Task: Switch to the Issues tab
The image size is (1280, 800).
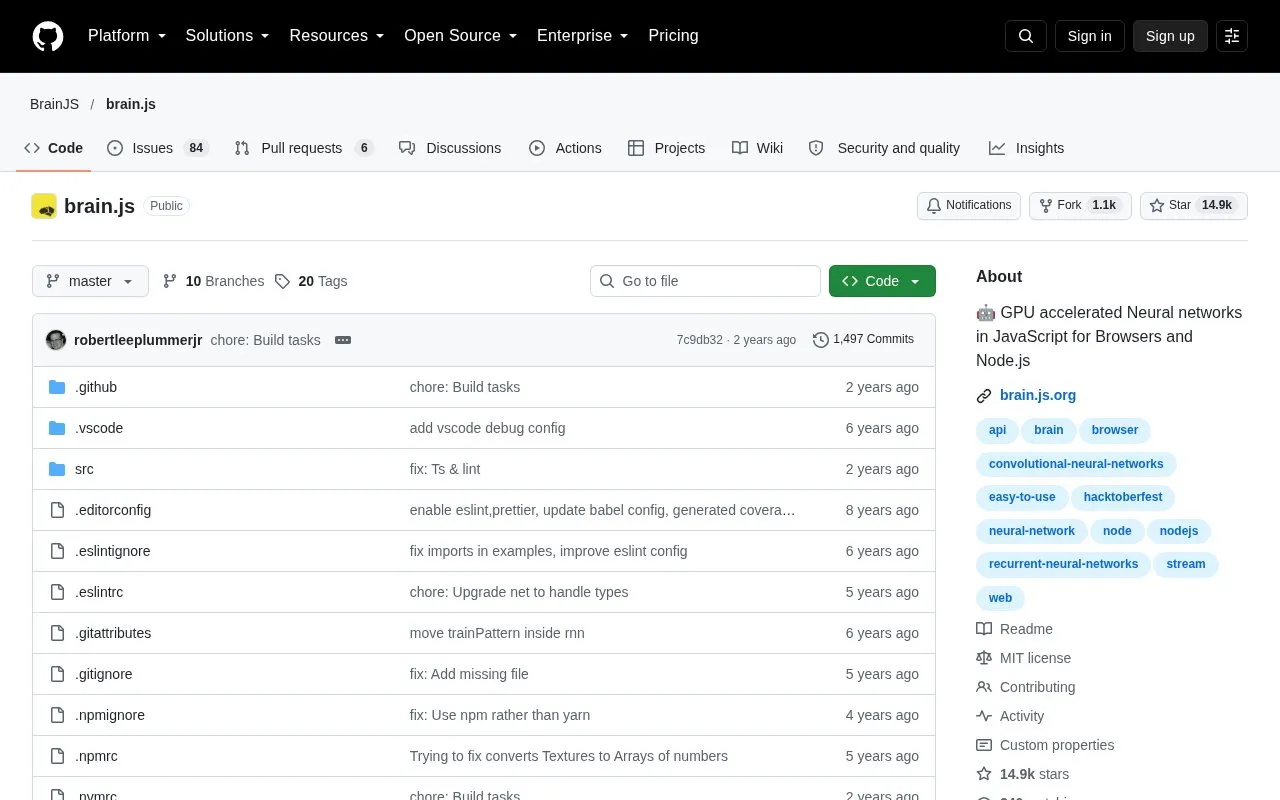Action: [x=157, y=148]
